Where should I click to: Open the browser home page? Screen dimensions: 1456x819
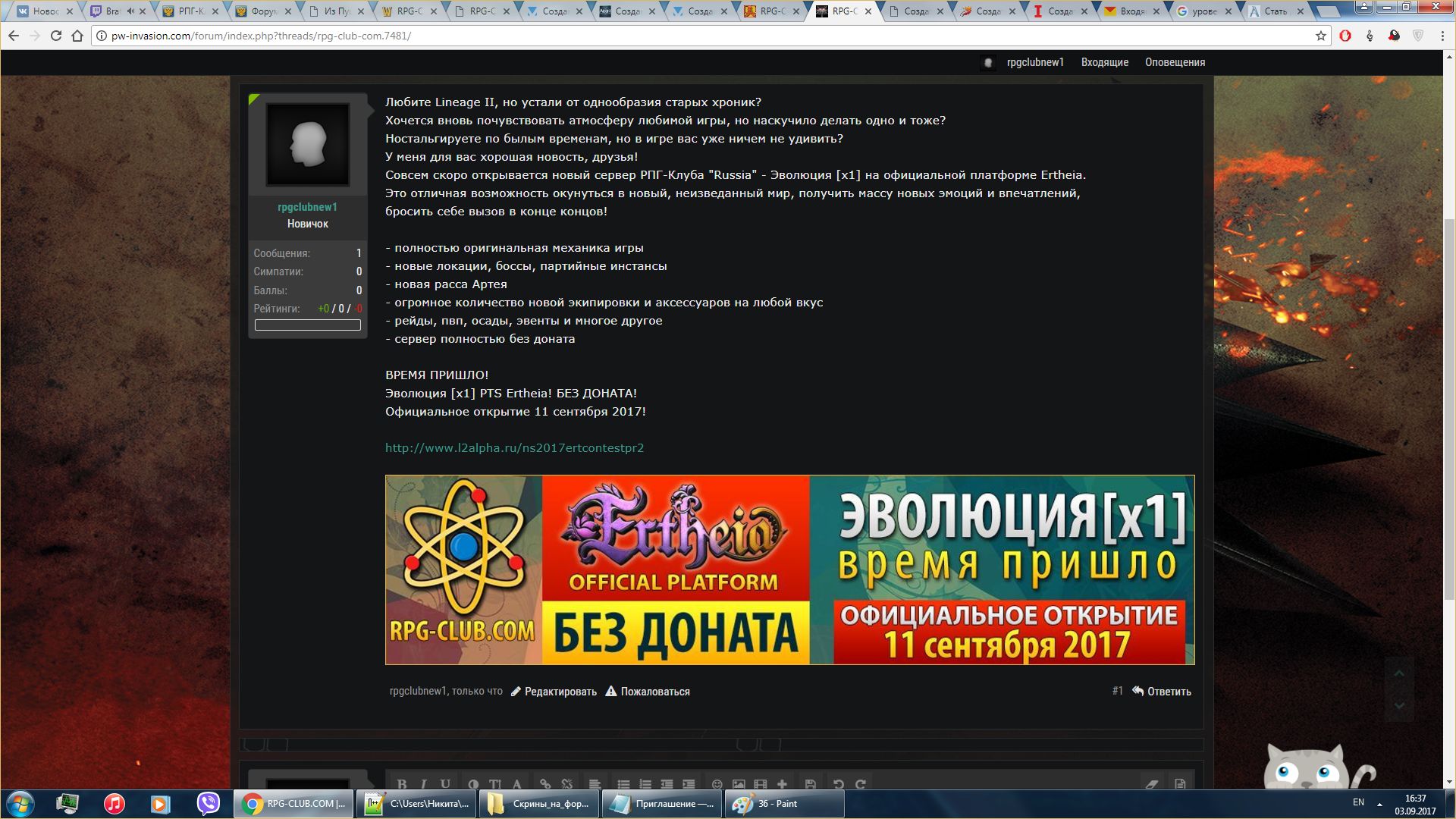click(x=77, y=36)
